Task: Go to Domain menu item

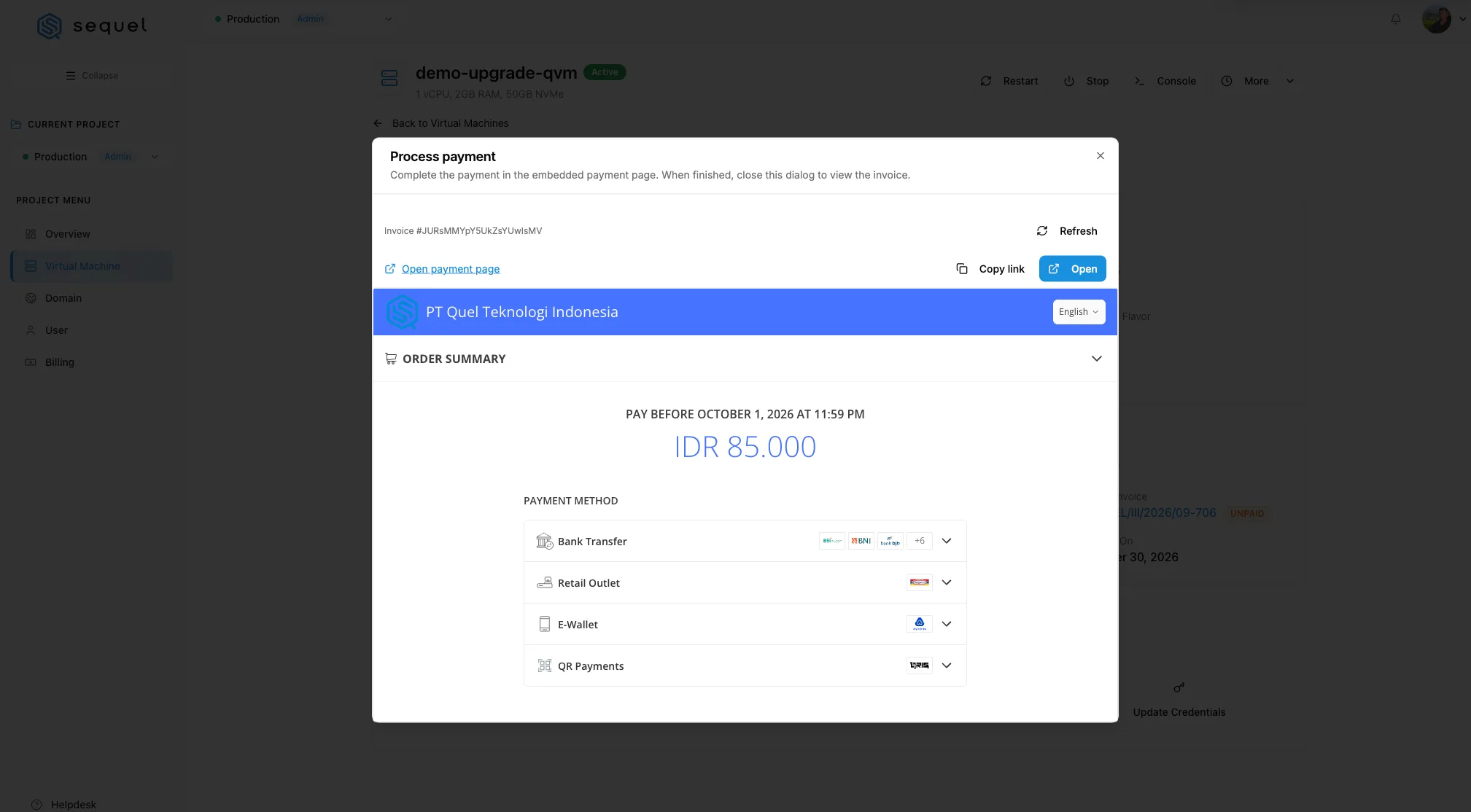Action: tap(92, 298)
